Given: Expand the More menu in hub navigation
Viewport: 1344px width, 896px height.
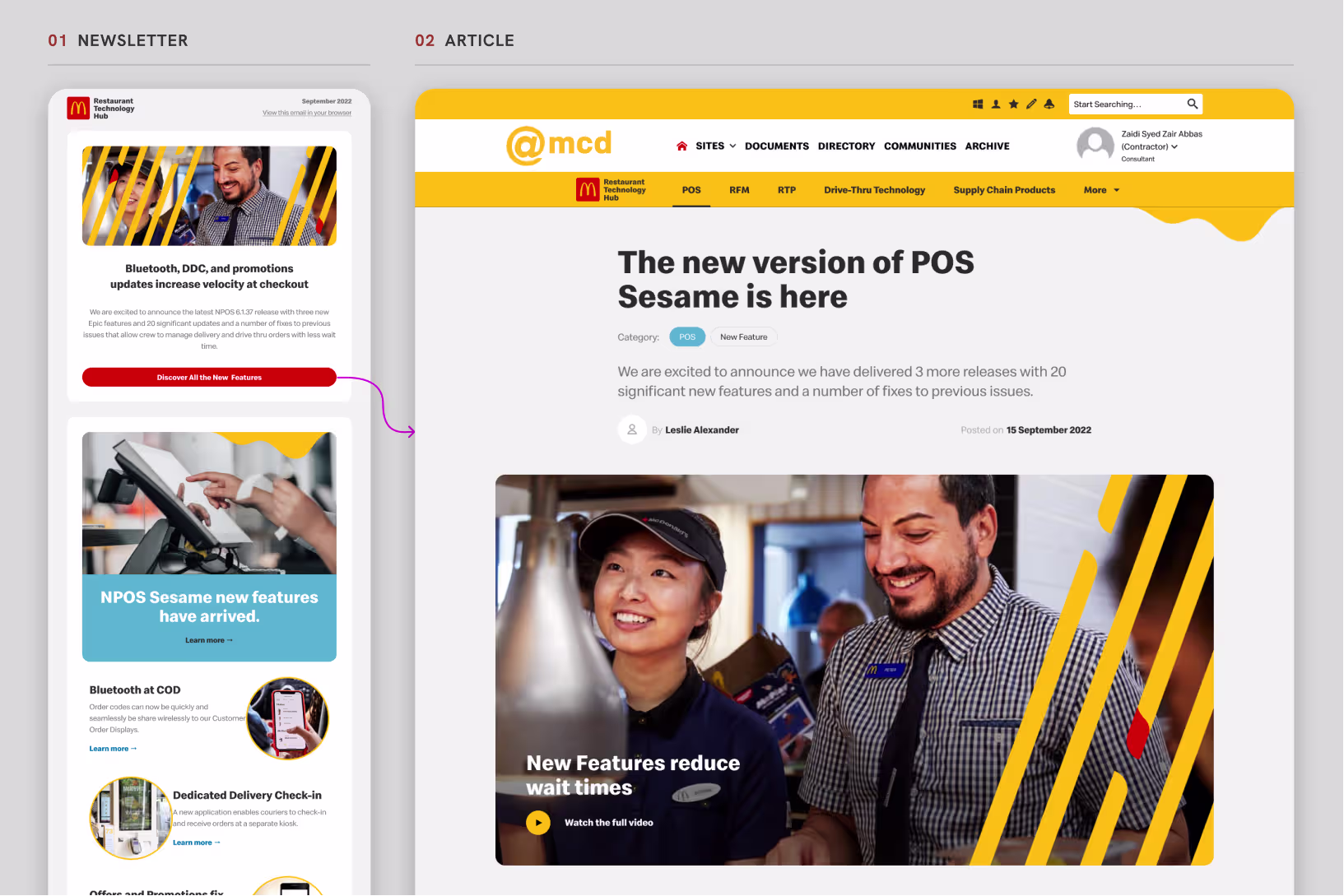Looking at the screenshot, I should (x=1101, y=190).
